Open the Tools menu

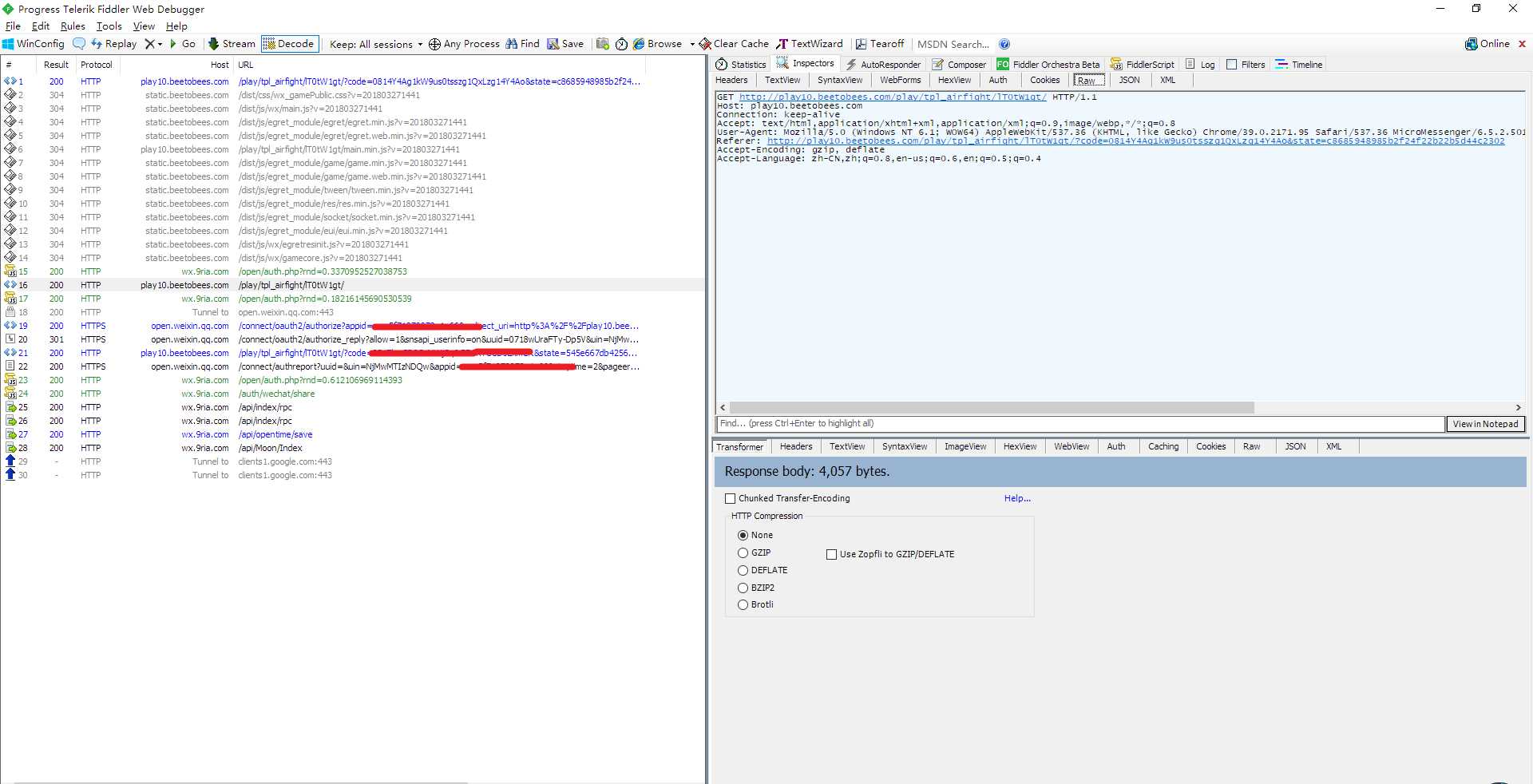pos(109,26)
